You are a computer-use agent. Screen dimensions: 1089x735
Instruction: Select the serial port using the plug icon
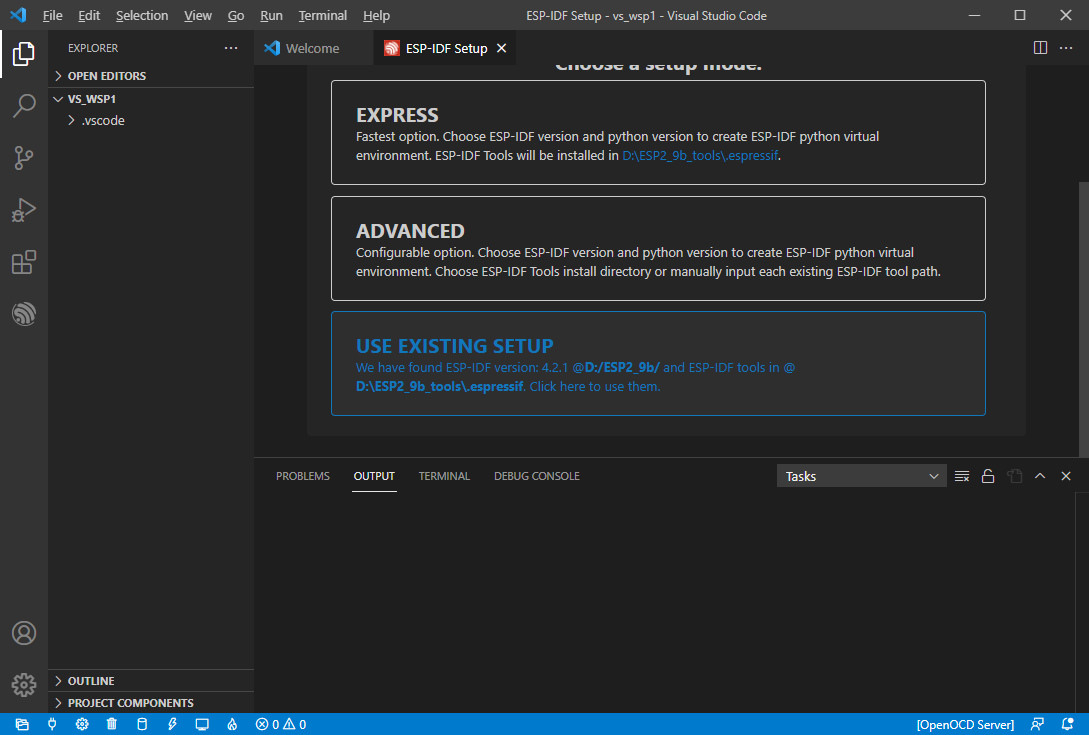click(51, 723)
